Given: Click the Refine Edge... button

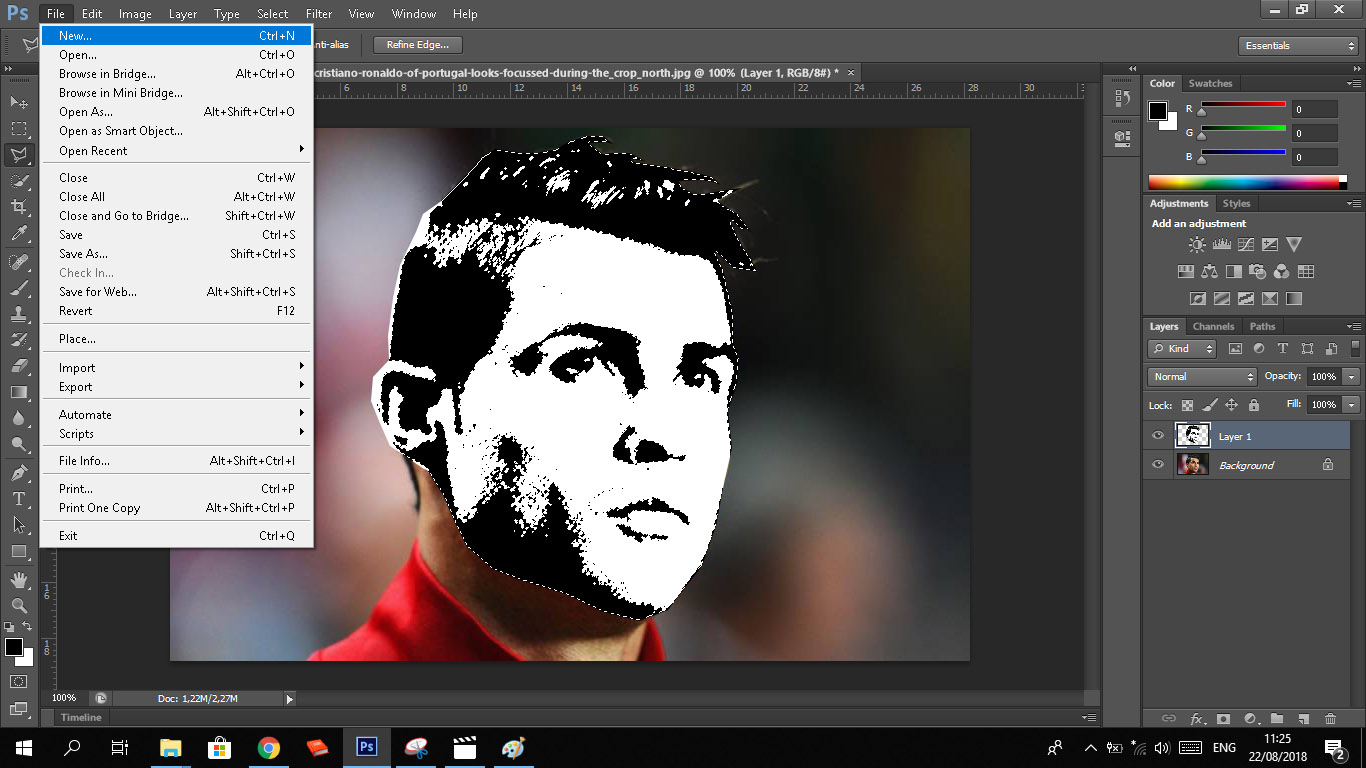Looking at the screenshot, I should (x=418, y=45).
